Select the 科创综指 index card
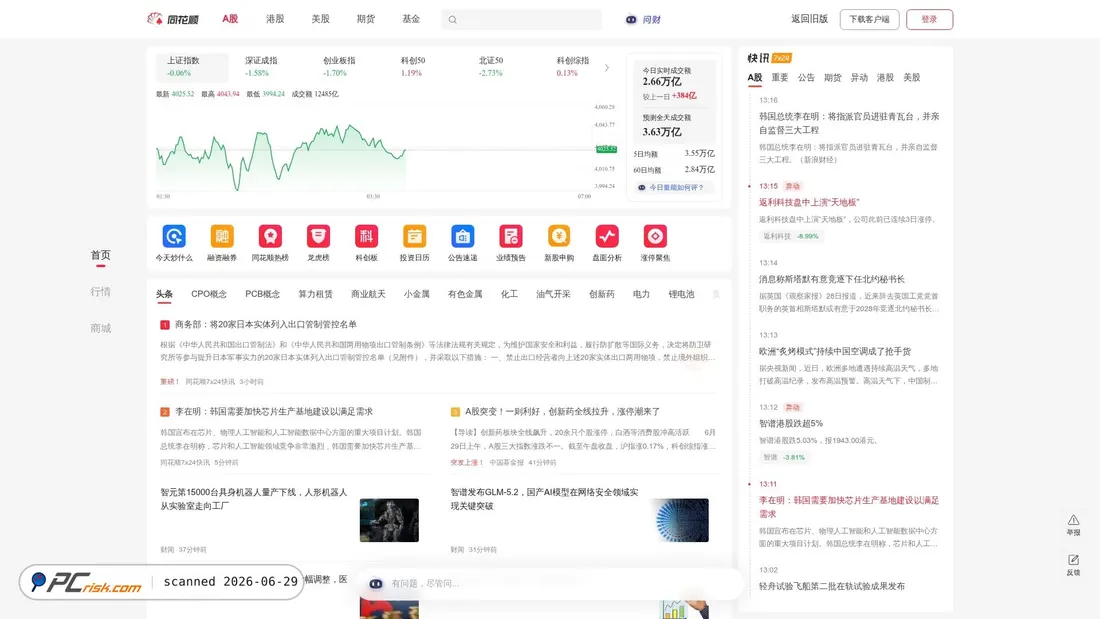The width and height of the screenshot is (1100, 619). click(572, 67)
